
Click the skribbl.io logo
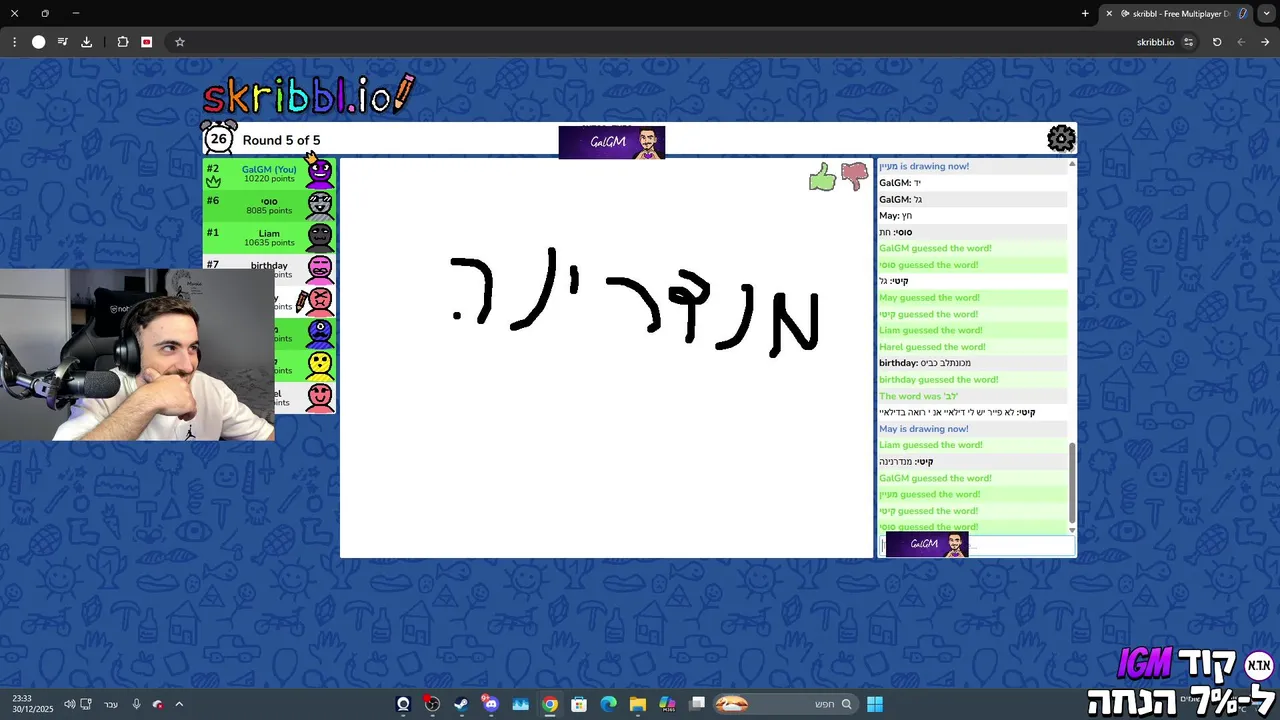click(308, 94)
